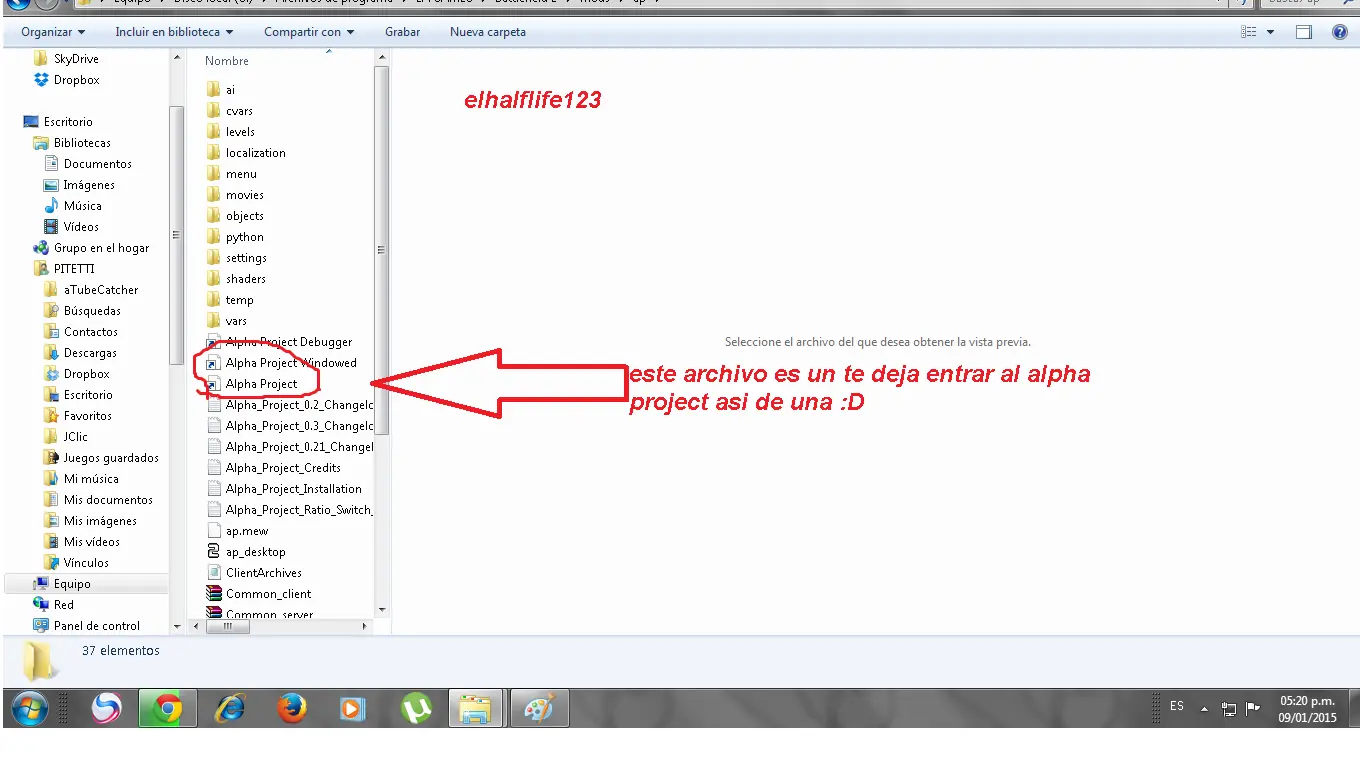Click the settings folder icon
Image resolution: width=1360 pixels, height=768 pixels.
tap(213, 258)
